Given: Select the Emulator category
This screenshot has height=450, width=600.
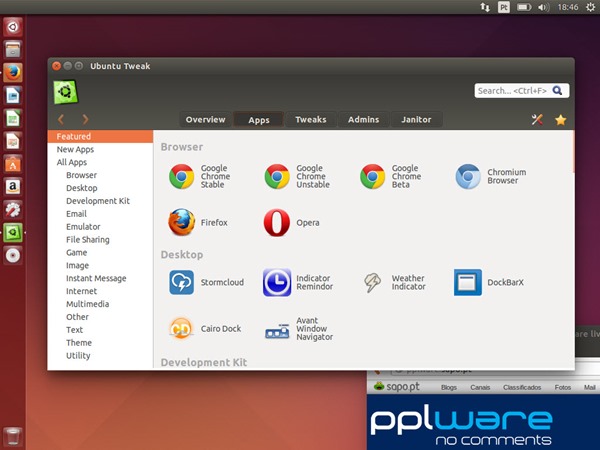Looking at the screenshot, I should [100, 227].
